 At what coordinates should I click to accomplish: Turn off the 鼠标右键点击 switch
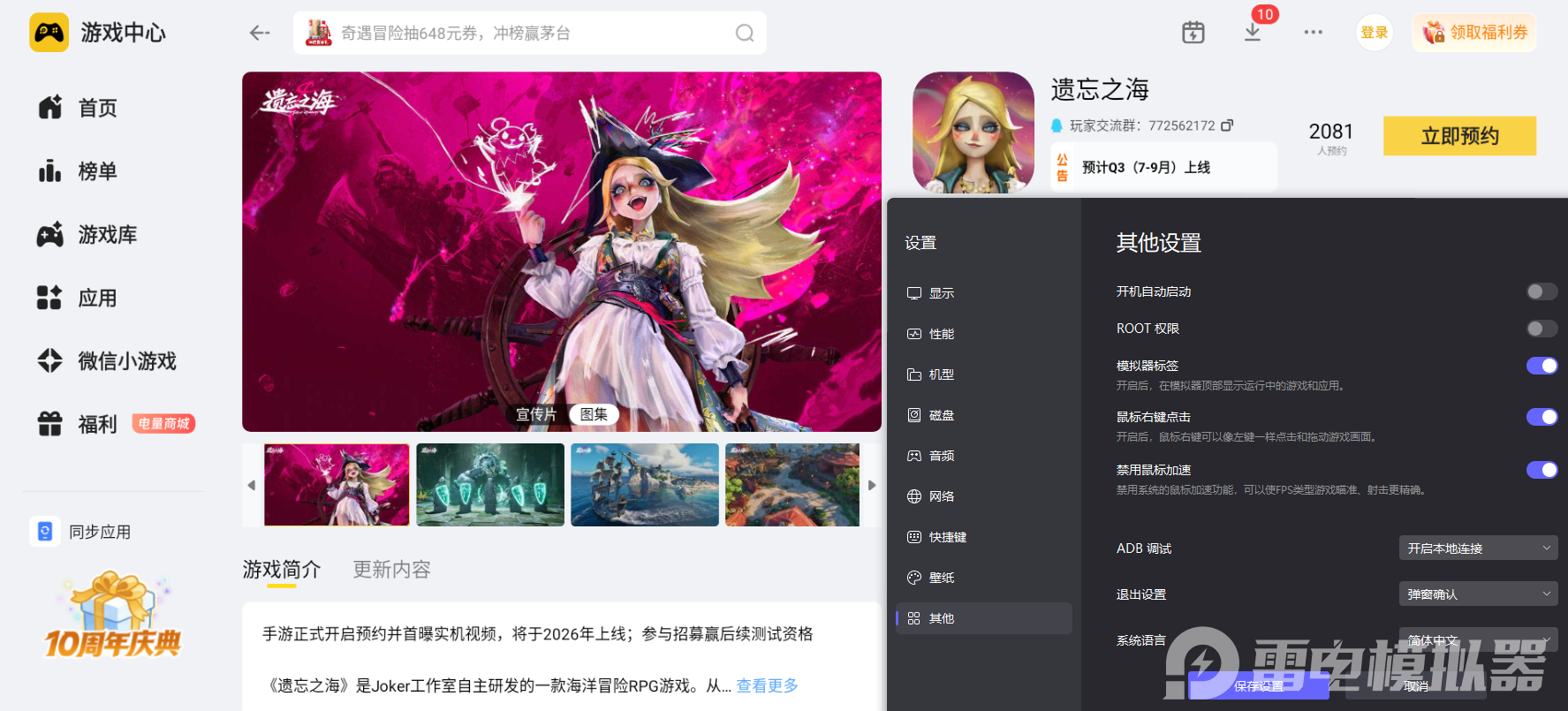[1542, 417]
